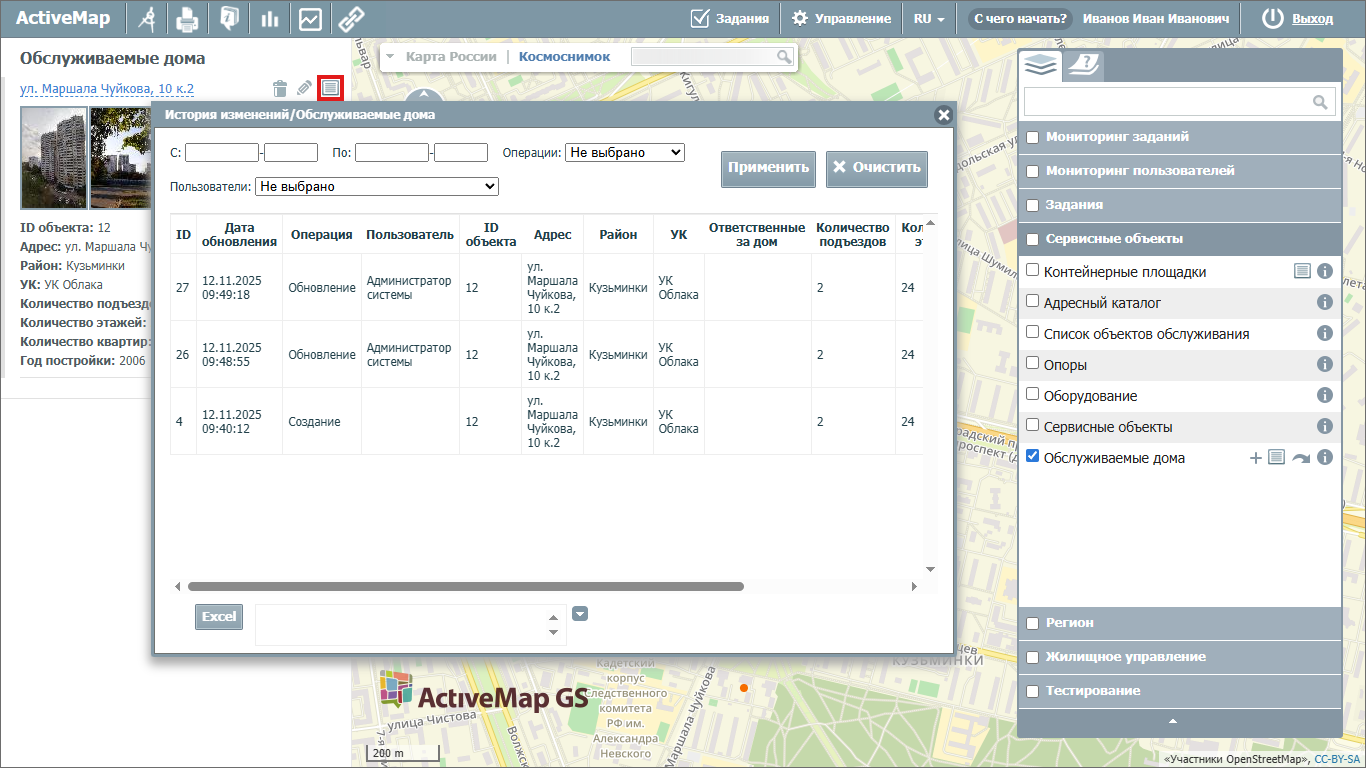
Task: Click the horizontal scrollbar of history table
Action: (x=465, y=587)
